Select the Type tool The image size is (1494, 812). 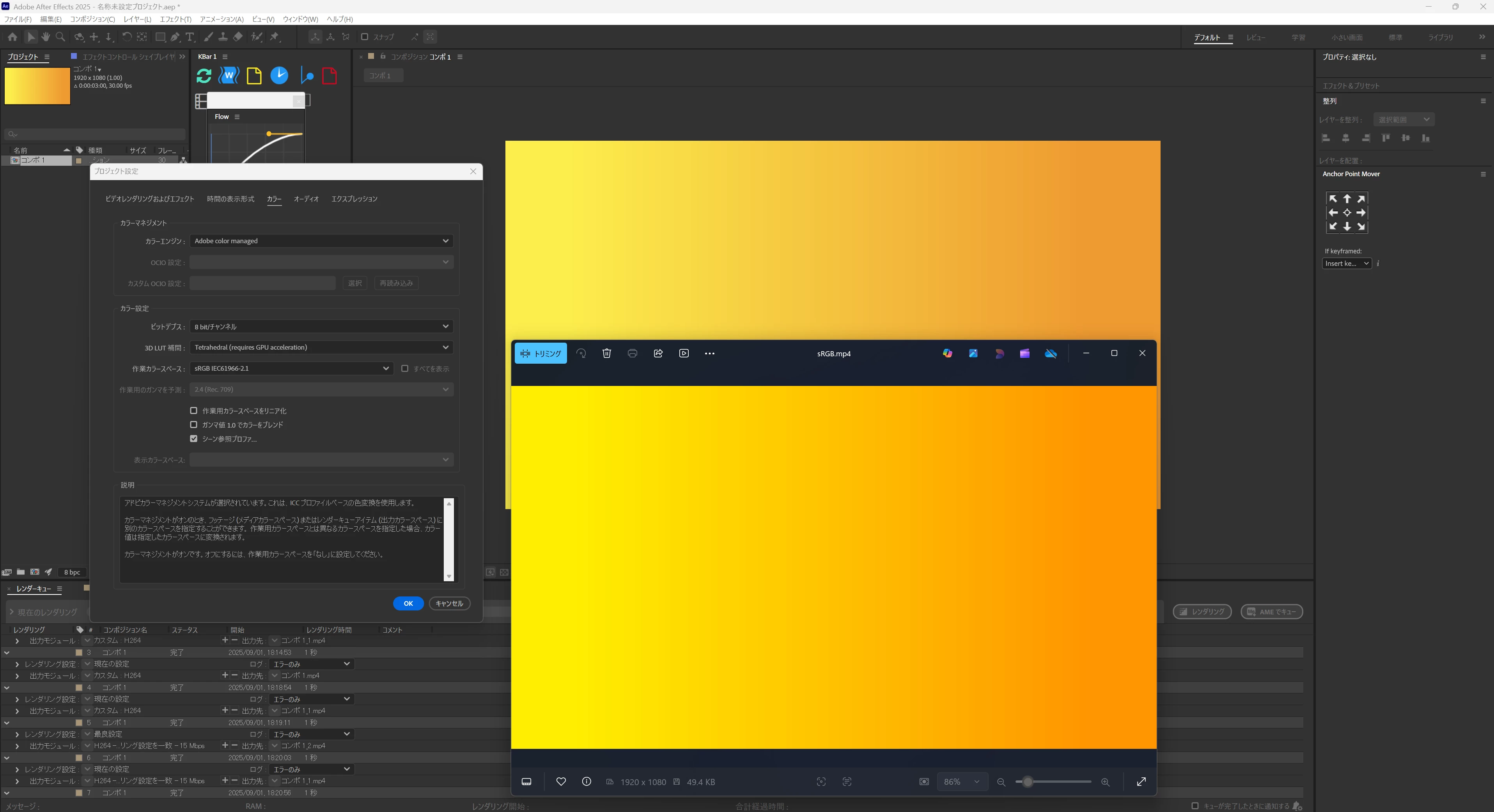click(190, 37)
